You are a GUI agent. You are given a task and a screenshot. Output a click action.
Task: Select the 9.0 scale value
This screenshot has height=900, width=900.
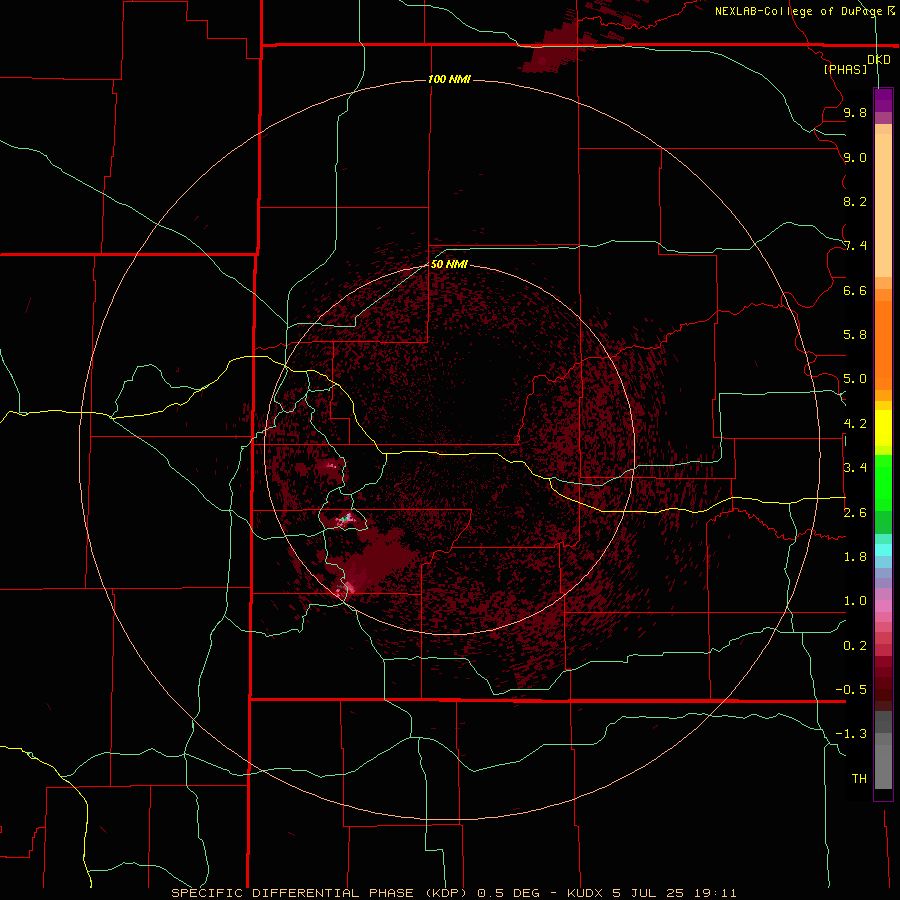pyautogui.click(x=855, y=157)
